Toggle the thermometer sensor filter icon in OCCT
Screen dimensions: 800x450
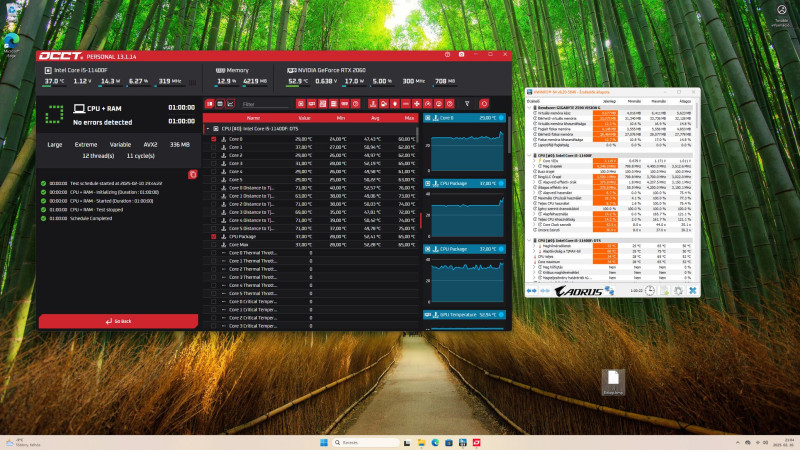[x=373, y=104]
